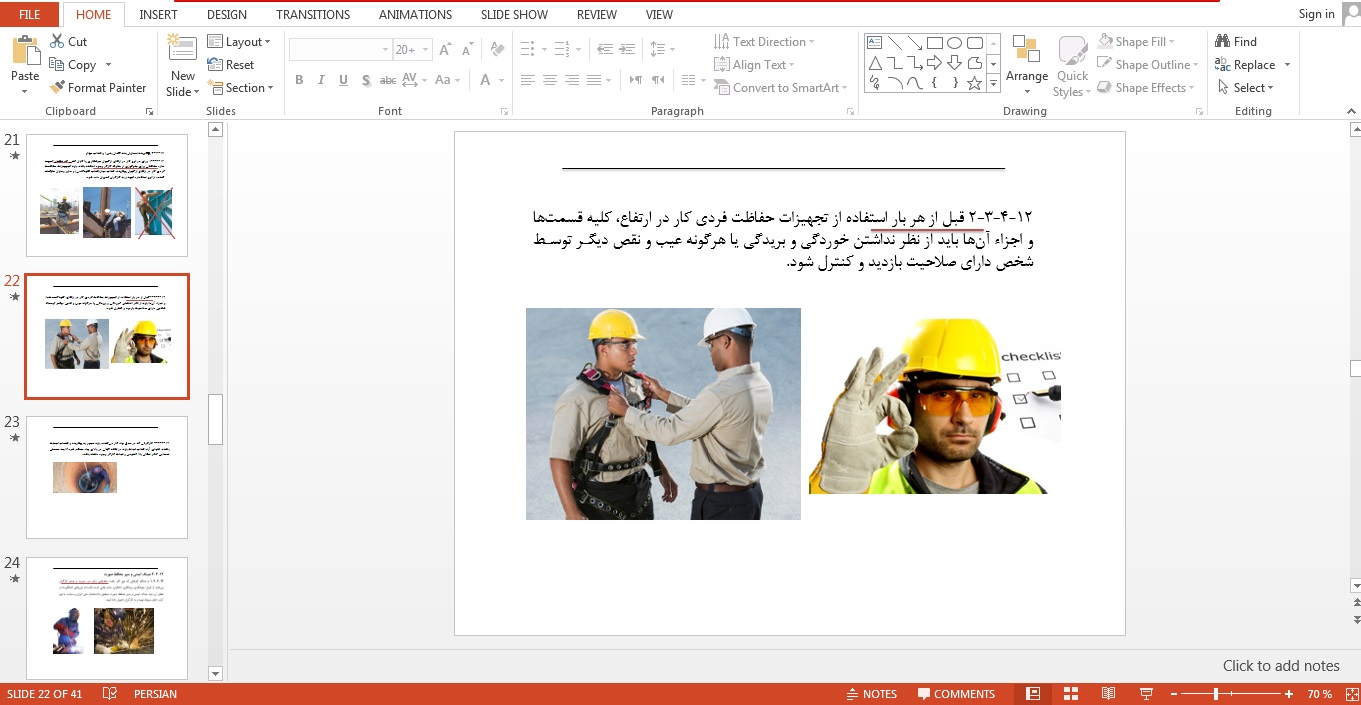Click the zoom slider handle

[1216, 694]
